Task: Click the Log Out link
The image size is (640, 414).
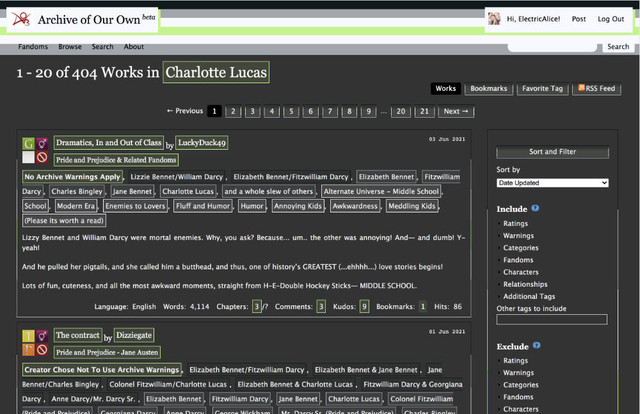Action: point(611,19)
